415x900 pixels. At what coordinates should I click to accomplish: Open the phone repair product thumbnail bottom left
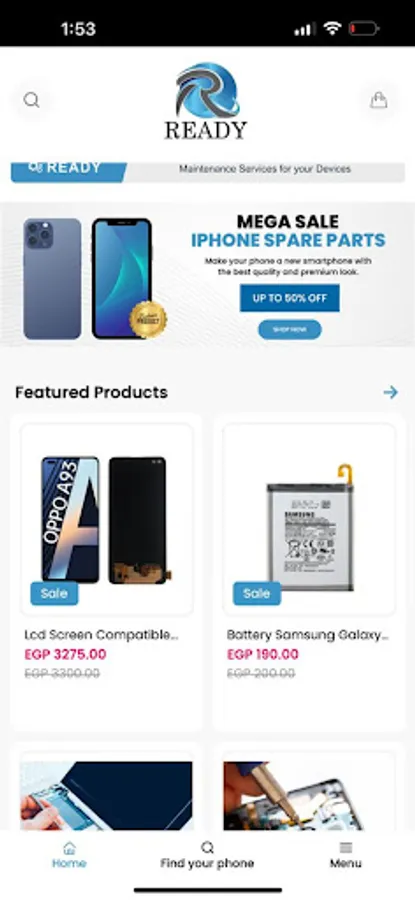click(x=107, y=795)
